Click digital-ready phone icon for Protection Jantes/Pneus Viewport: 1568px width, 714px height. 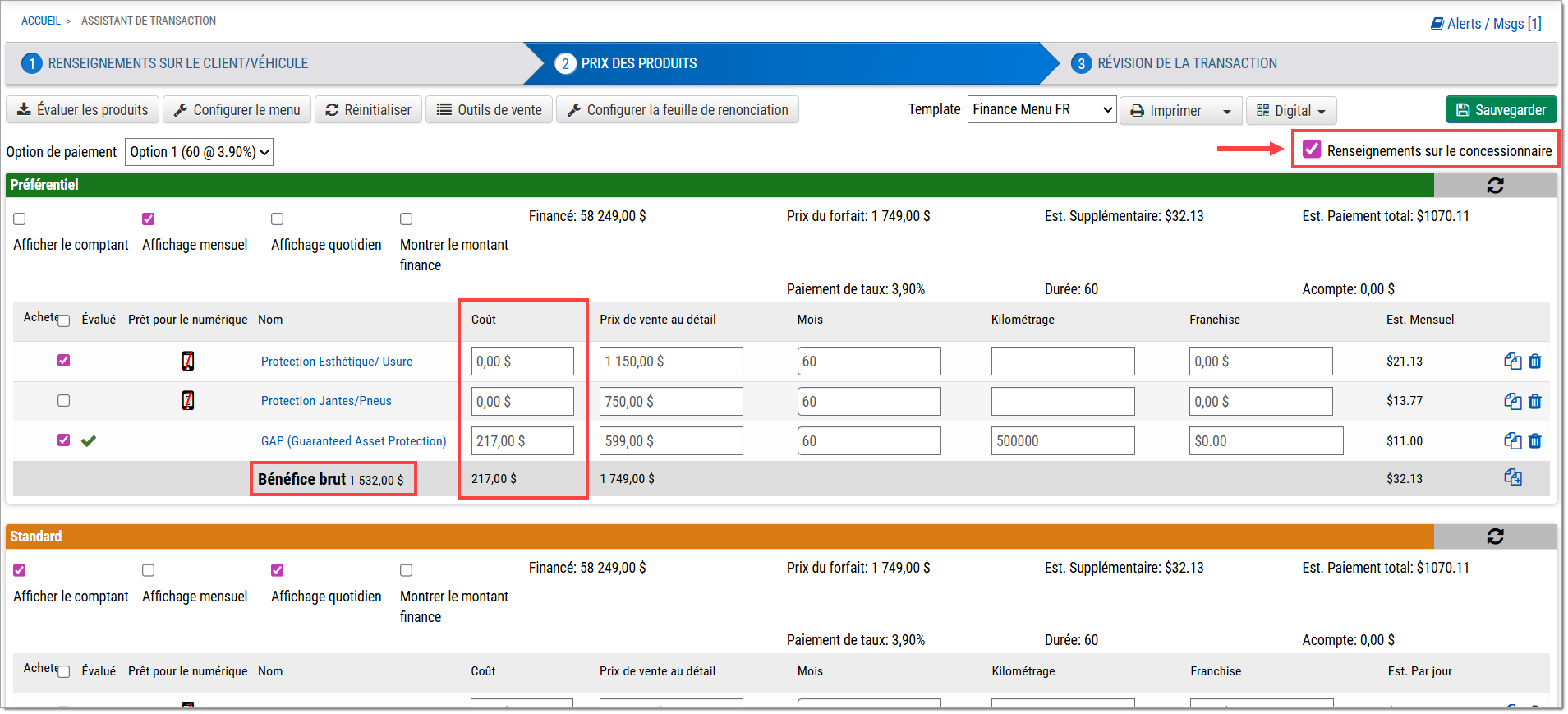(188, 401)
